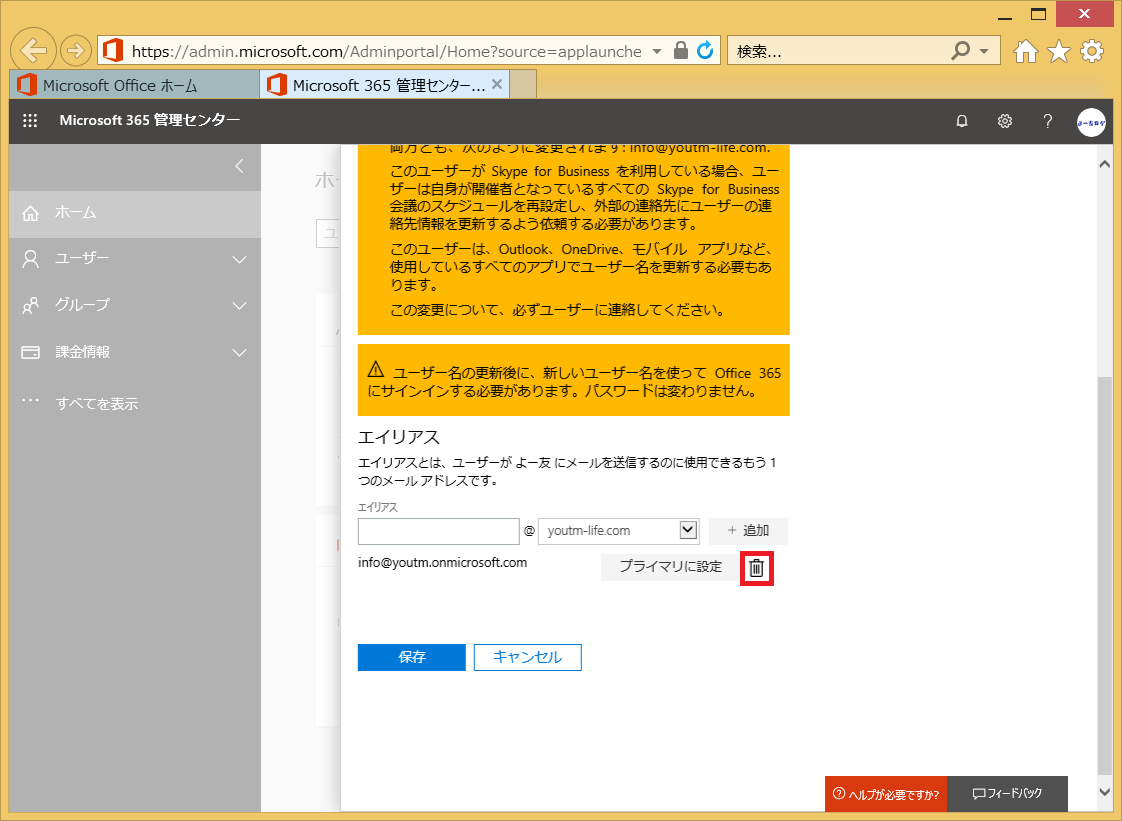Click the search magnifier icon

tap(960, 50)
